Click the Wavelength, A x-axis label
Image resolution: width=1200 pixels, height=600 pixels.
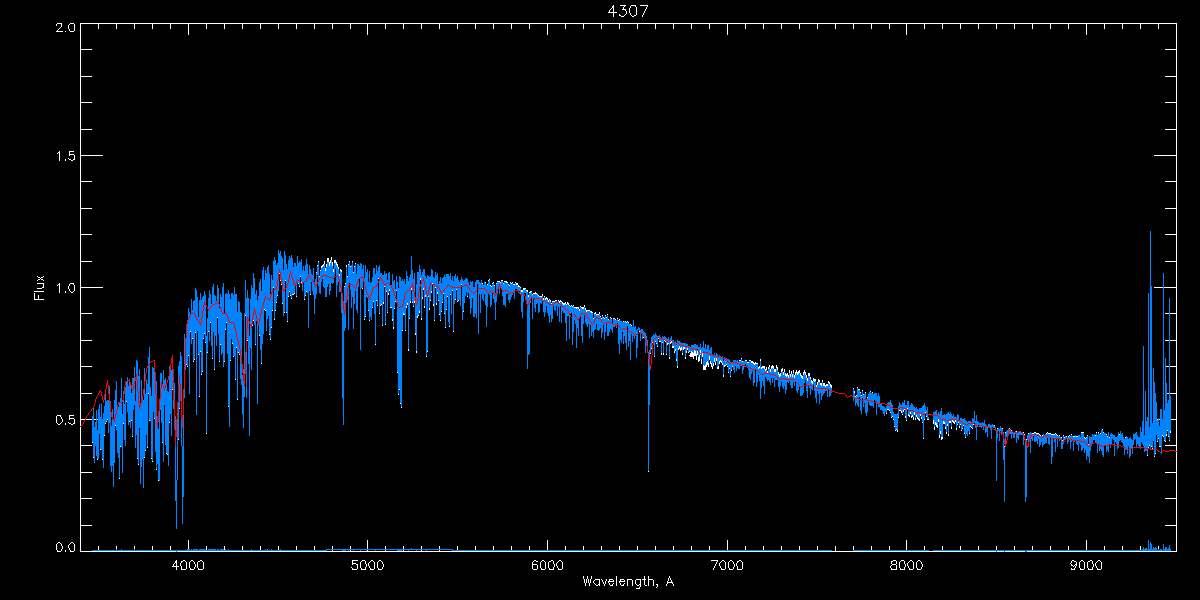(x=628, y=582)
